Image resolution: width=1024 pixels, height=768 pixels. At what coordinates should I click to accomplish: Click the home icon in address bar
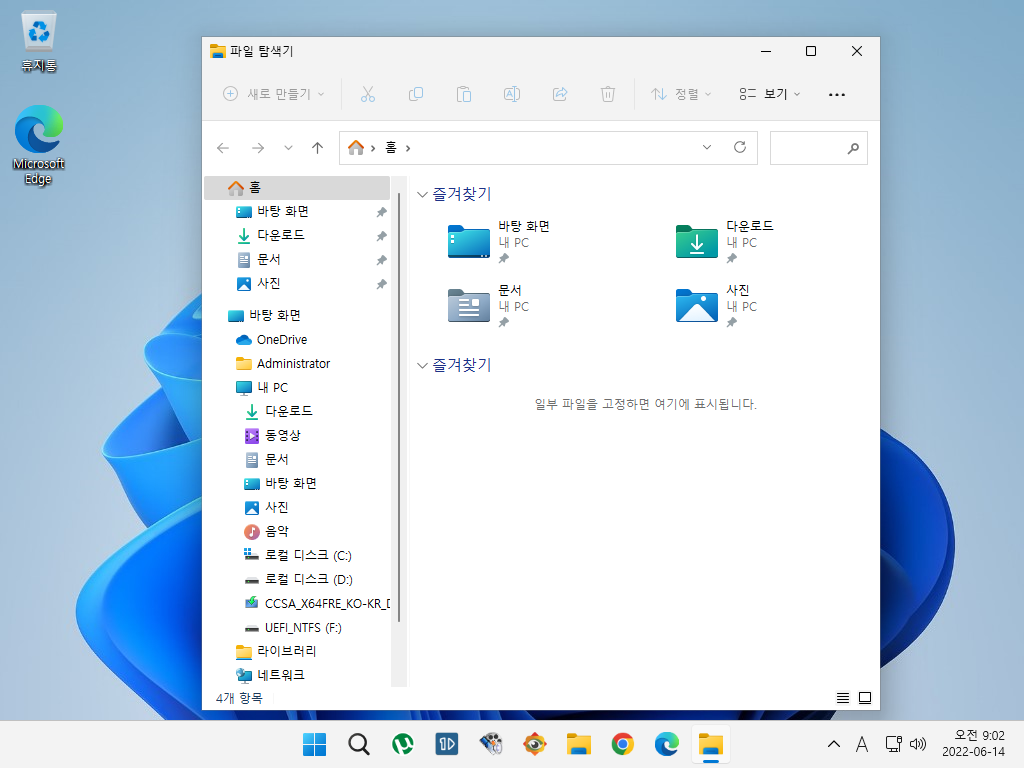coord(356,148)
